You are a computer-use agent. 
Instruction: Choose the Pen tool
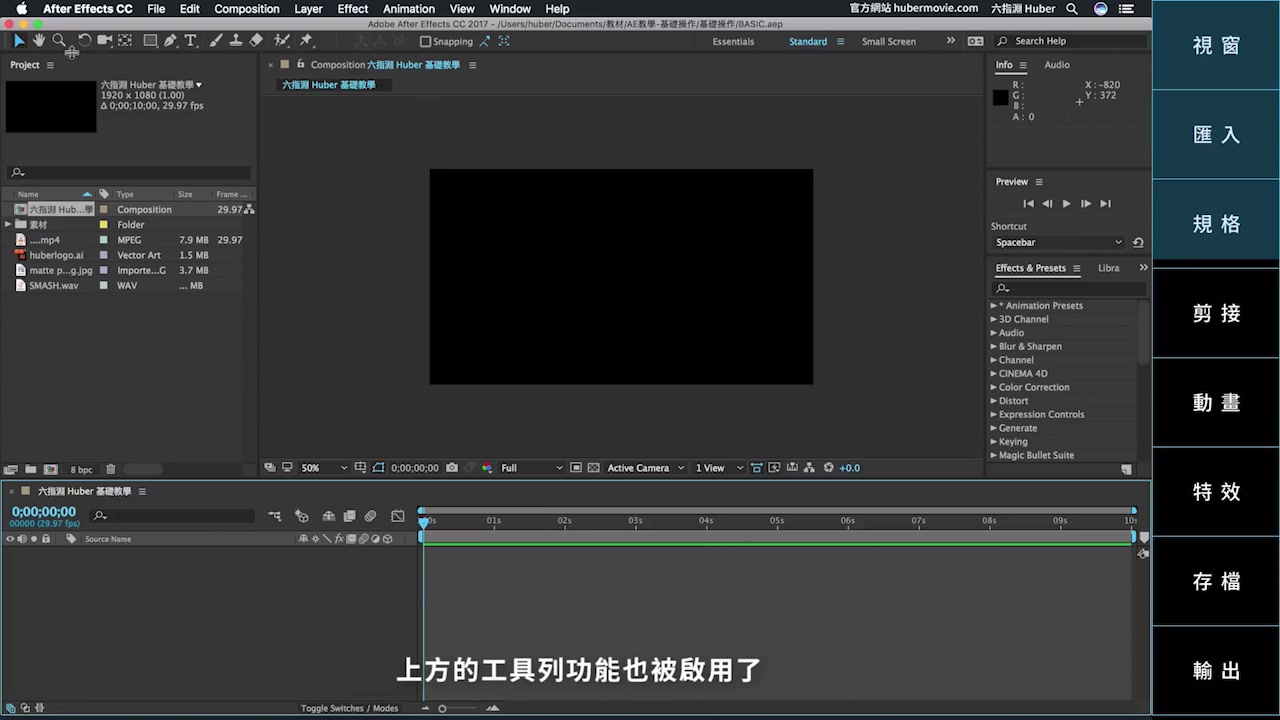(169, 40)
